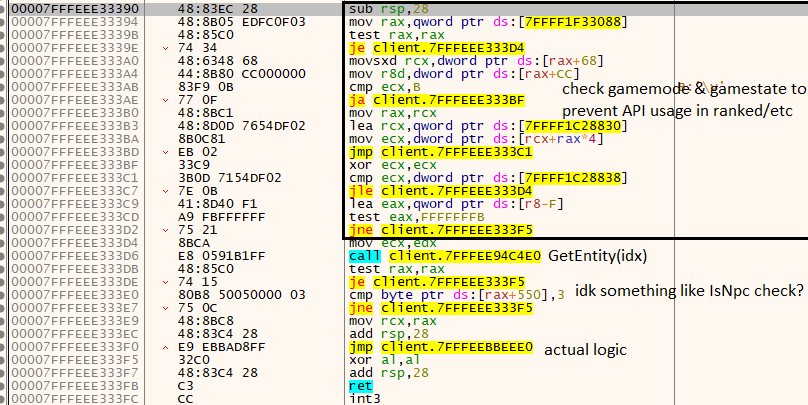Select bytes '48:8B05 EDFC0F03'

(x=242, y=22)
